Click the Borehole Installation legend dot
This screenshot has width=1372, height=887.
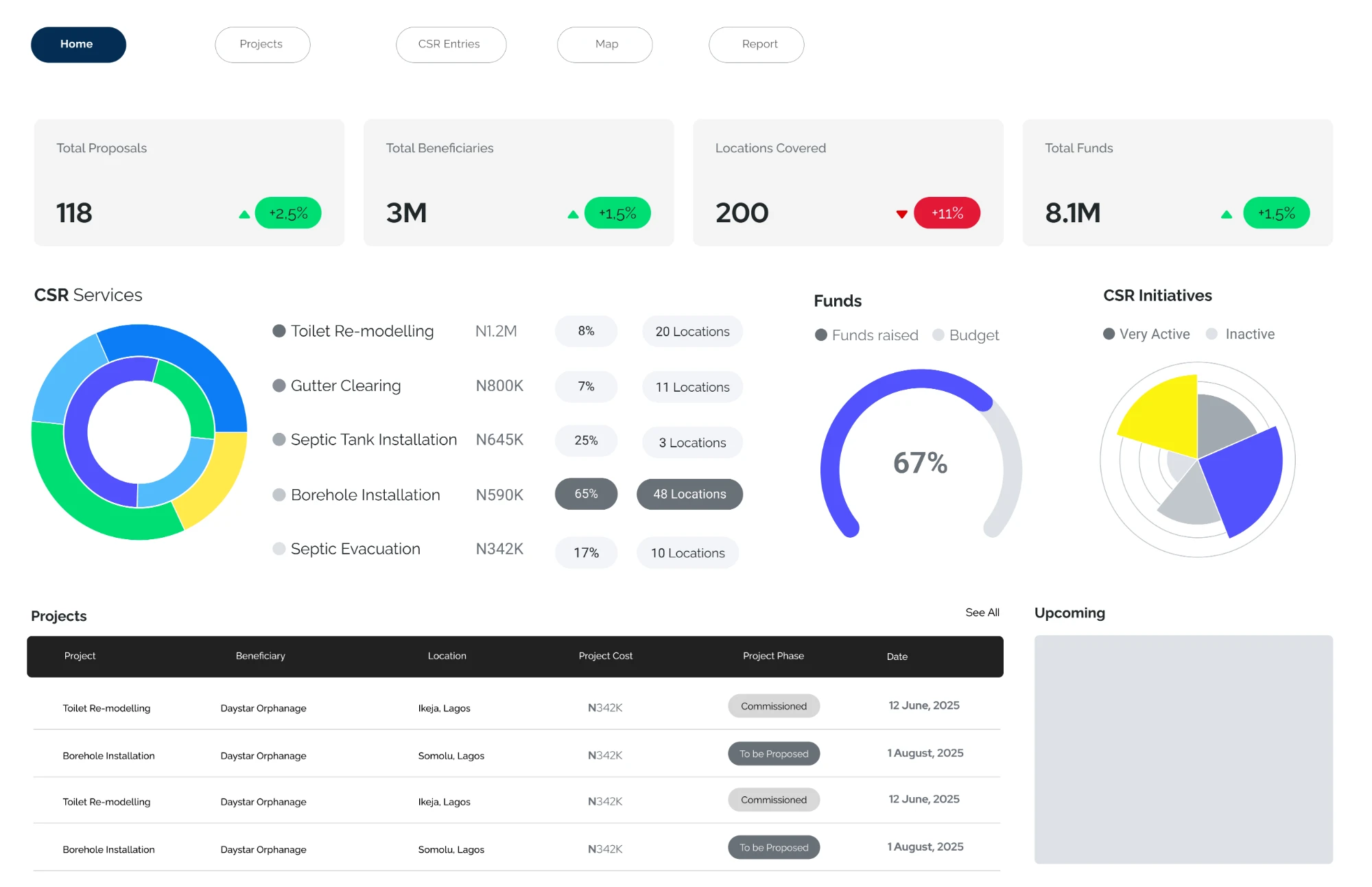[279, 495]
